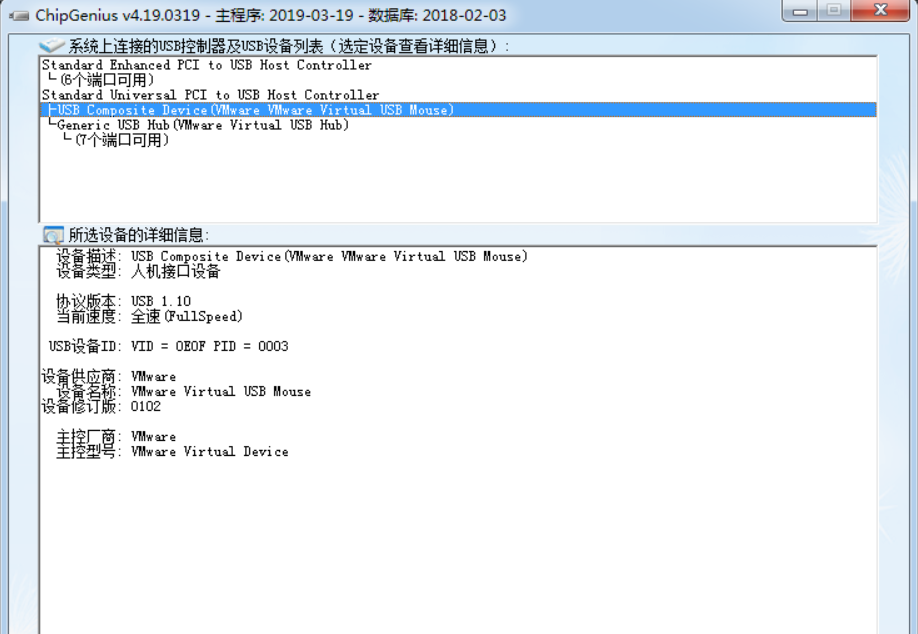The height and width of the screenshot is (634, 918).
Task: Click the 协议版本 USB 1.10 line
Action: pyautogui.click(x=123, y=301)
